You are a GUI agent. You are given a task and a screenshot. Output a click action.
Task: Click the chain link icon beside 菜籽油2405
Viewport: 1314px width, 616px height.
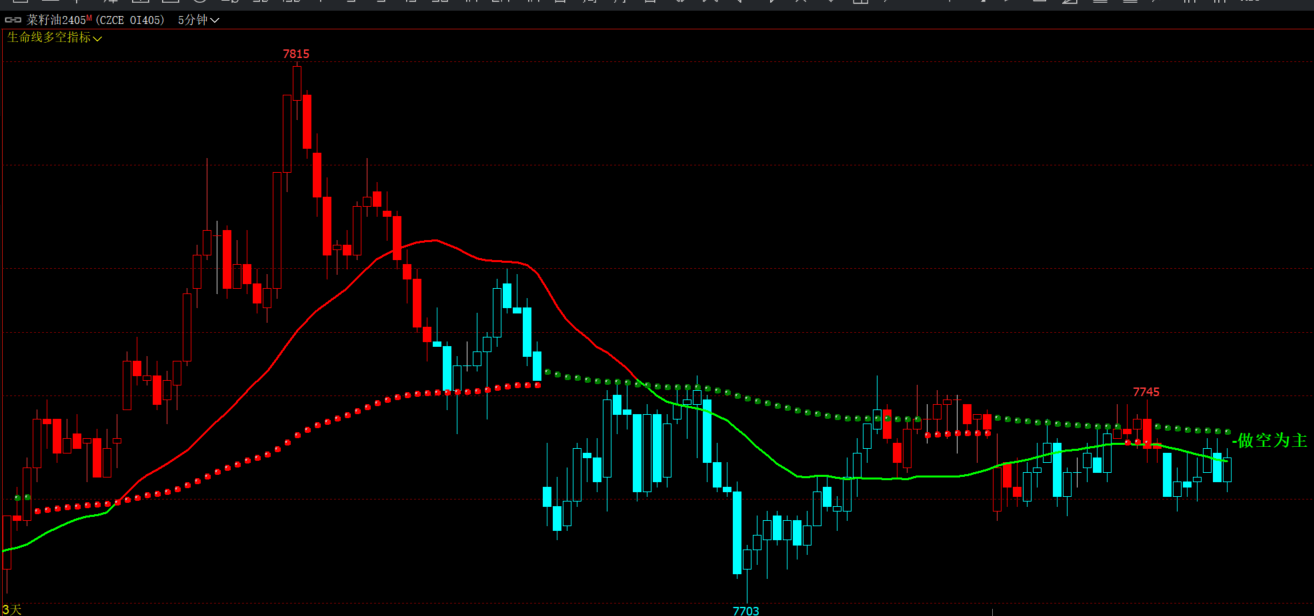tap(13, 20)
